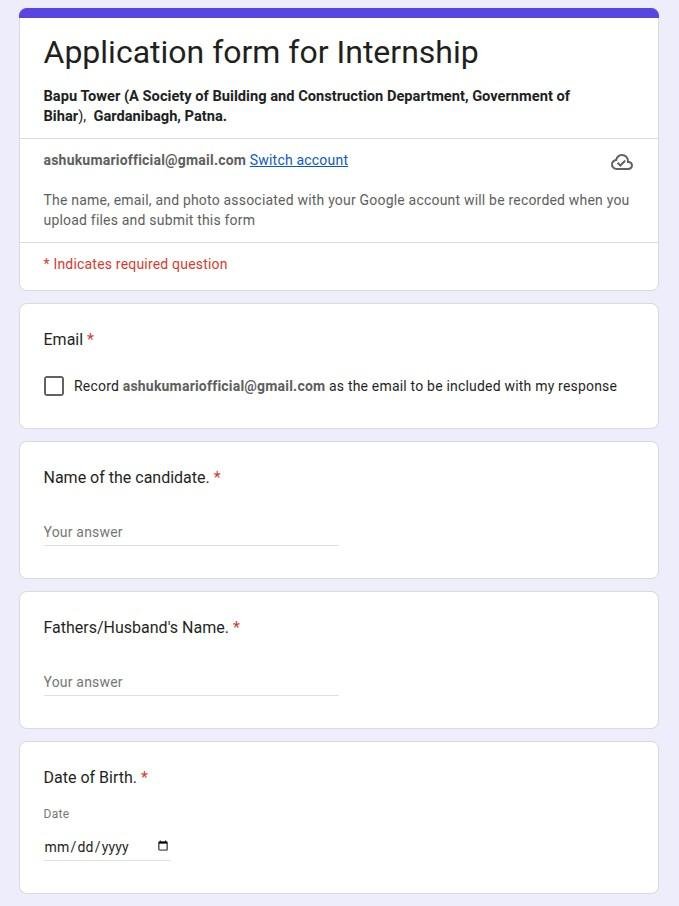Open the calendar picker icon for date
Screen dimensions: 679x906
tap(163, 846)
